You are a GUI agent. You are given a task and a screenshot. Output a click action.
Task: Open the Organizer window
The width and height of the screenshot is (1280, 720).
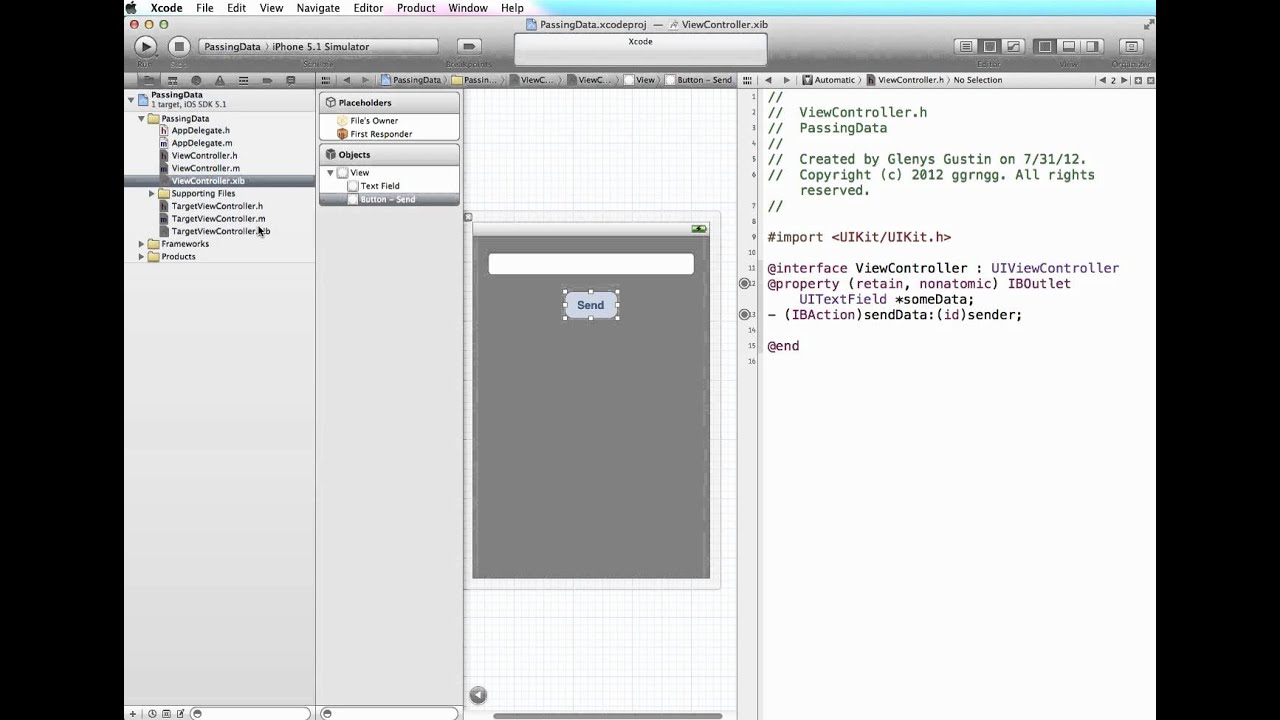click(1131, 46)
